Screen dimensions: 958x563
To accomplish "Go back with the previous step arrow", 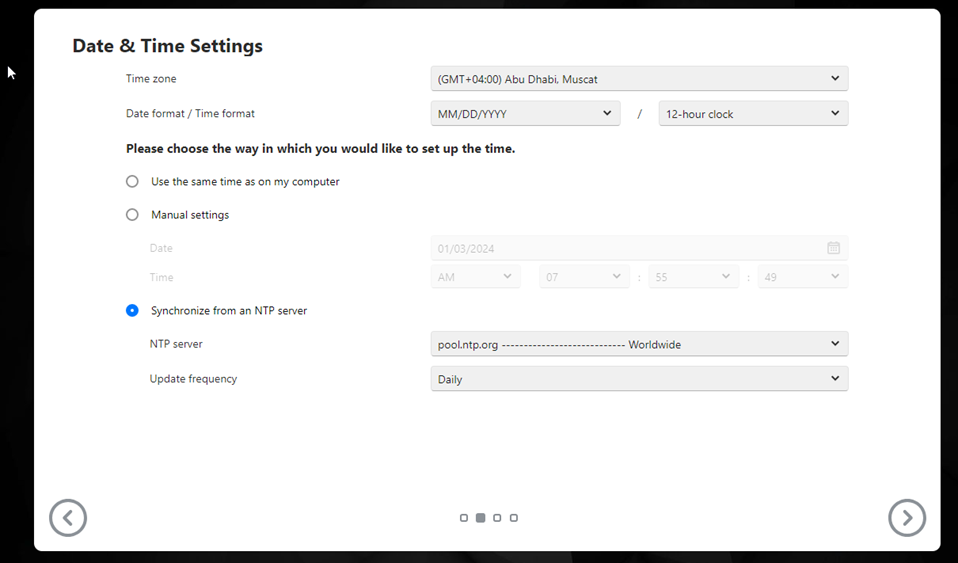I will (68, 518).
